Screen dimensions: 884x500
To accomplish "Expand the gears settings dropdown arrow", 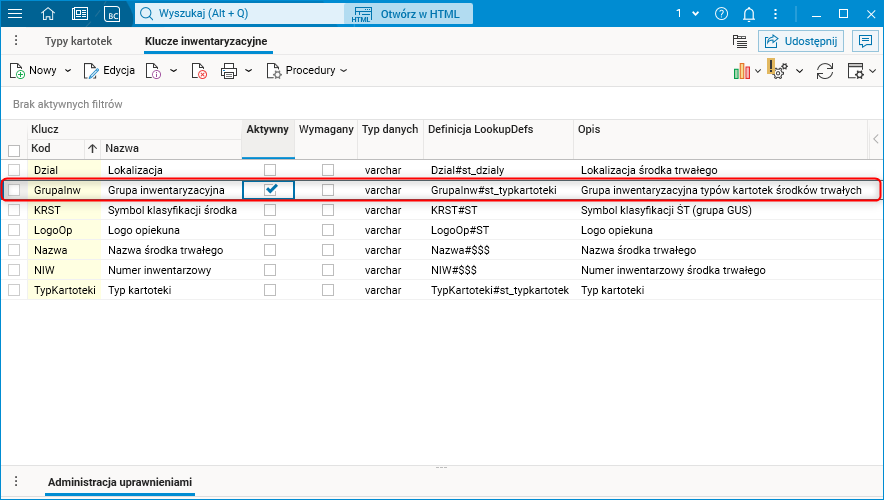I will click(799, 71).
